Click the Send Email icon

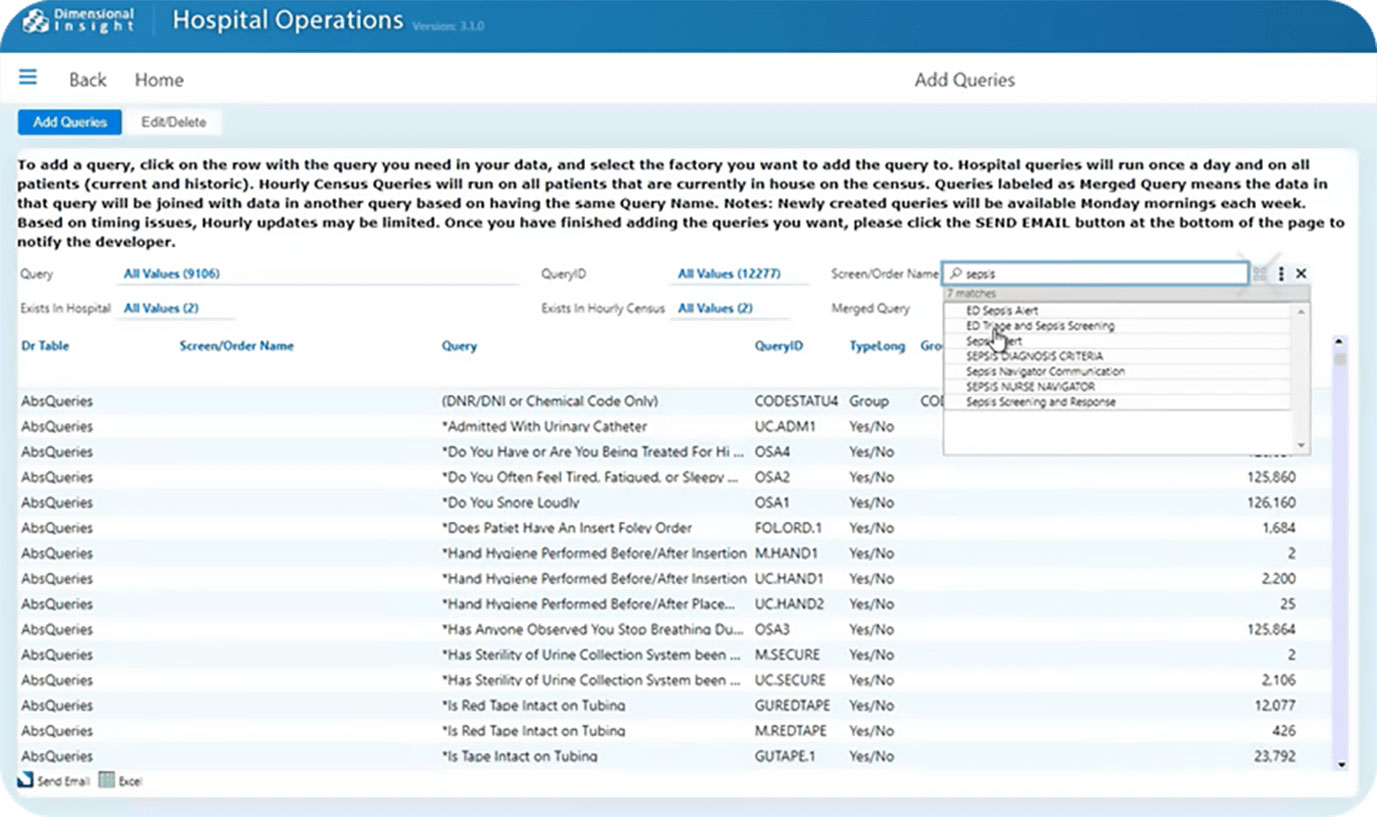coord(27,780)
